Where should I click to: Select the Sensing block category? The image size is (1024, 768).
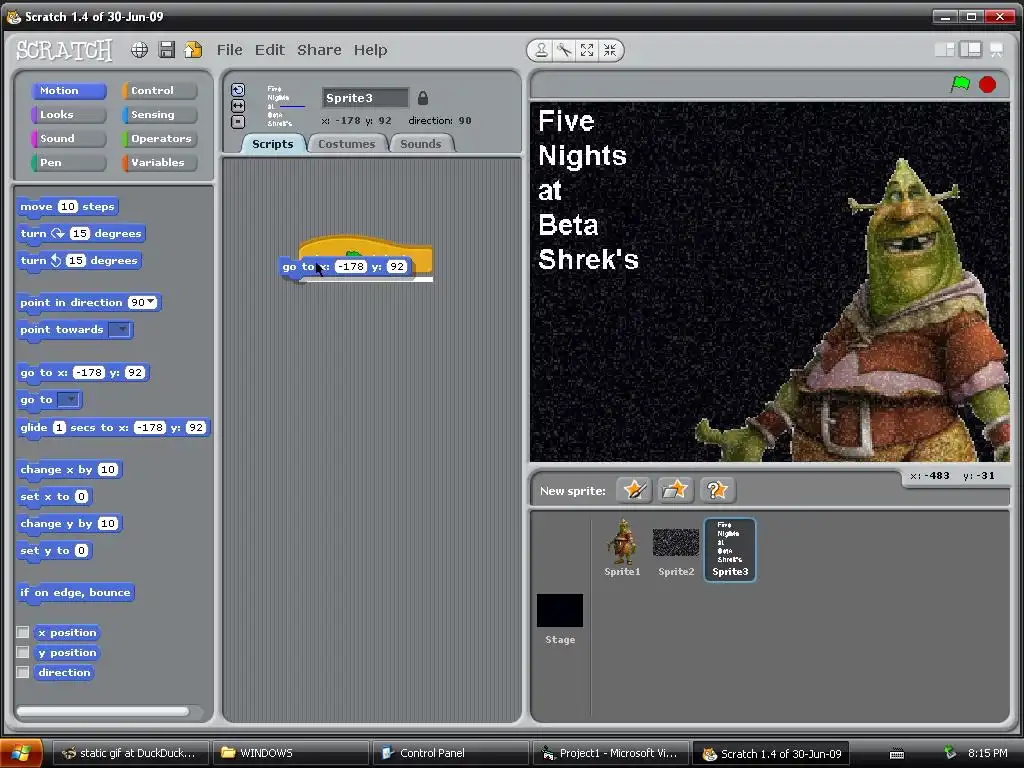(159, 115)
